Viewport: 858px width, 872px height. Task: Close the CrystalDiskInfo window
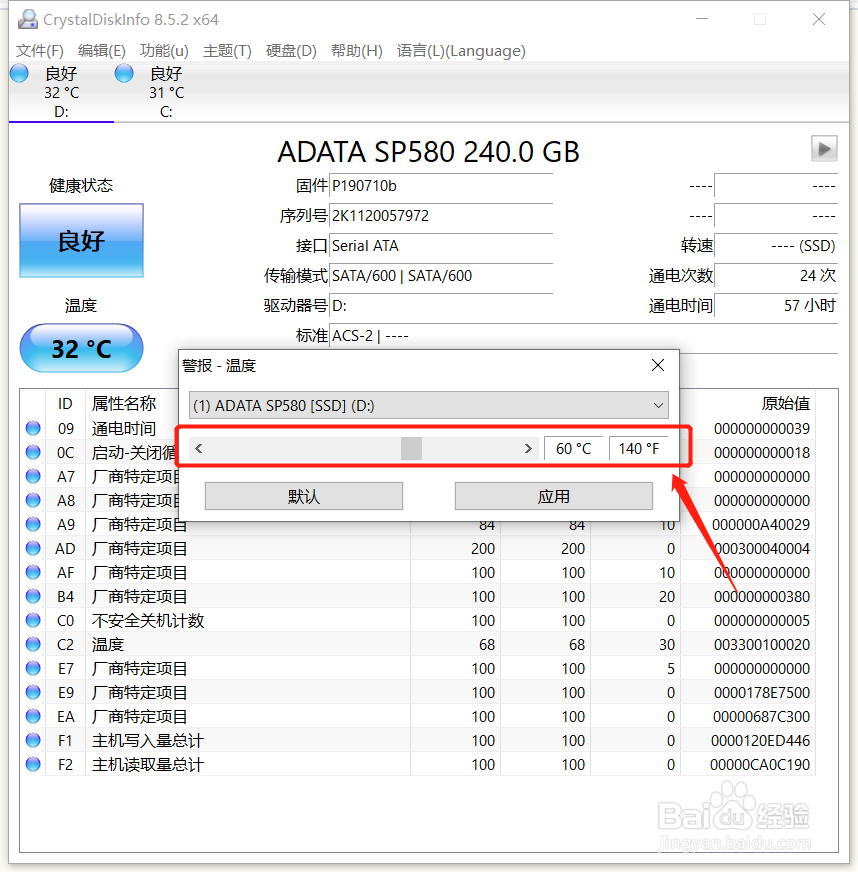click(x=819, y=19)
